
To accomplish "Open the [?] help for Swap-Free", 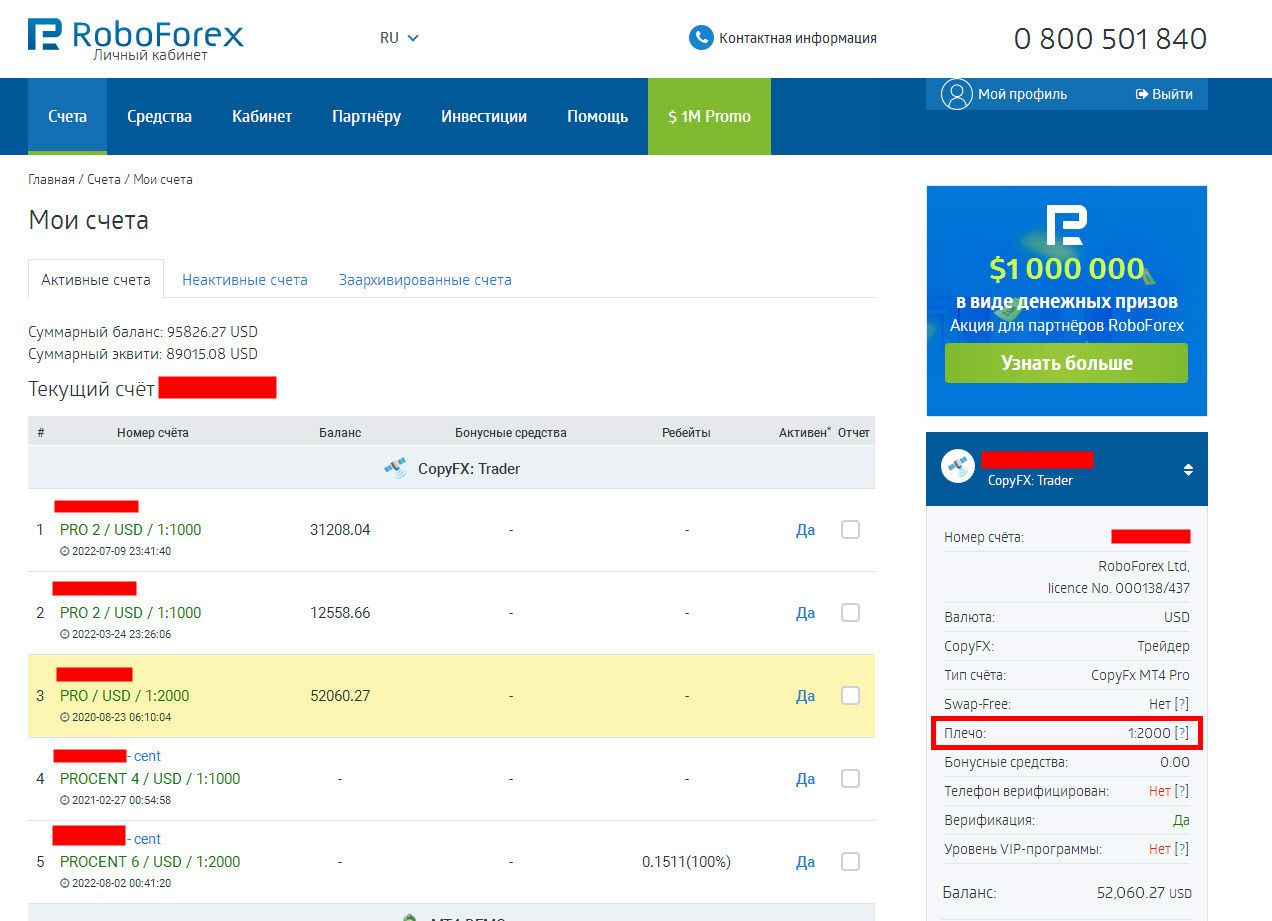I will coord(1182,704).
